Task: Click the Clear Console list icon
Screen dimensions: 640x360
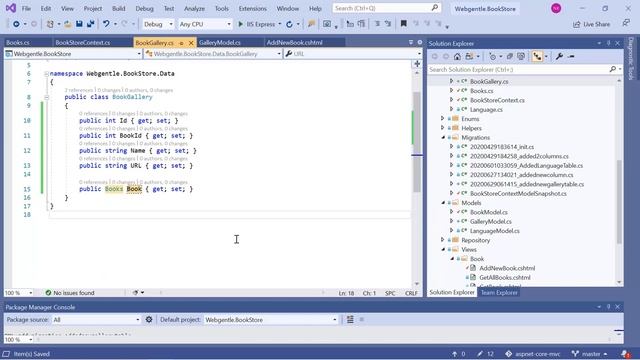Action: click(350, 320)
